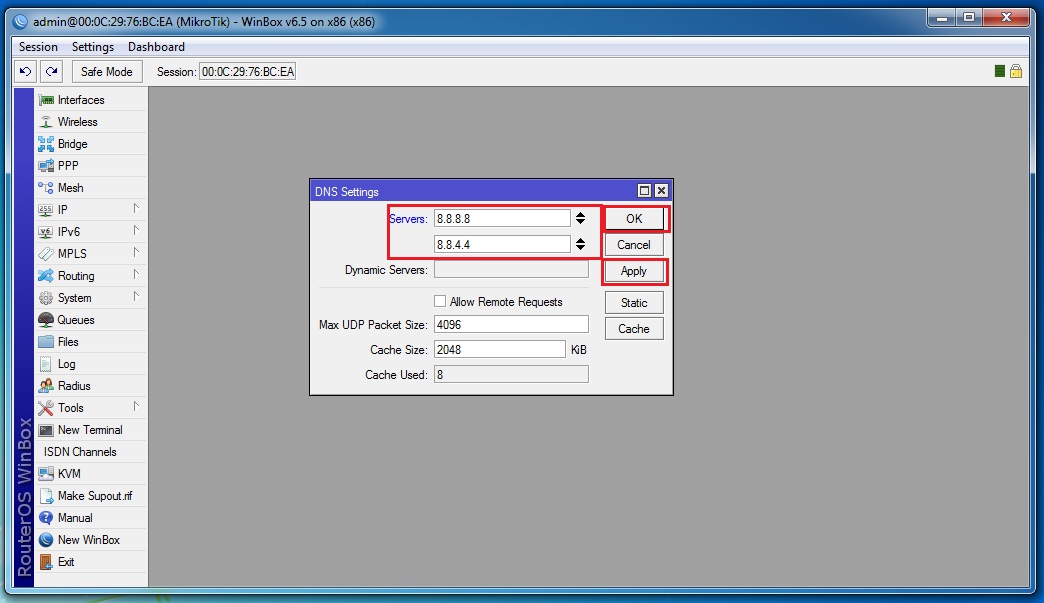Open the Radius sidebar entry
Viewport: 1044px width, 603px height.
click(91, 386)
